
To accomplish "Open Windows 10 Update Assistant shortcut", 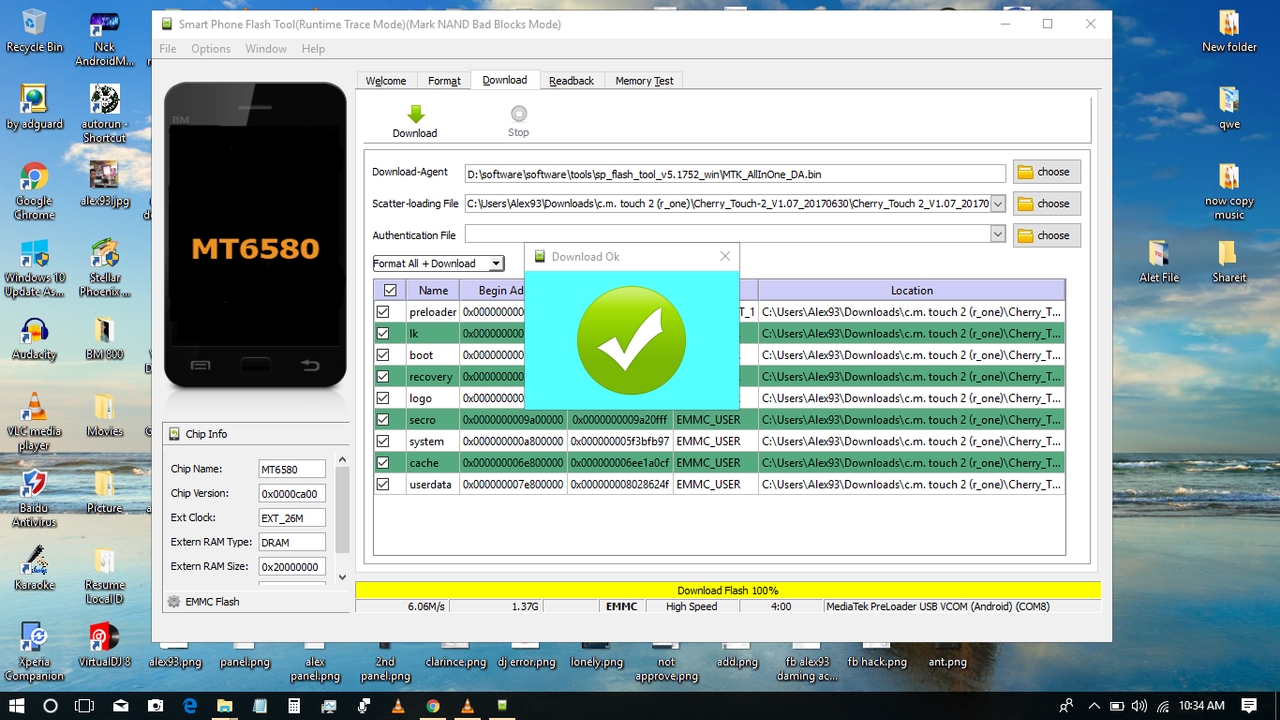I will coord(34,268).
